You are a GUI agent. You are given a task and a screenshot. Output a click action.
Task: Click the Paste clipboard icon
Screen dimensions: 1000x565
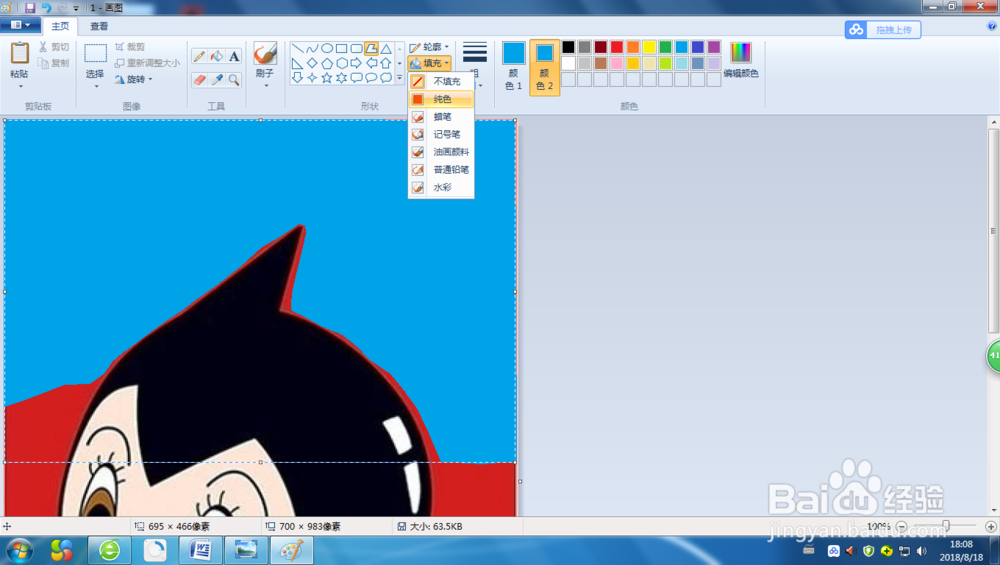click(20, 52)
